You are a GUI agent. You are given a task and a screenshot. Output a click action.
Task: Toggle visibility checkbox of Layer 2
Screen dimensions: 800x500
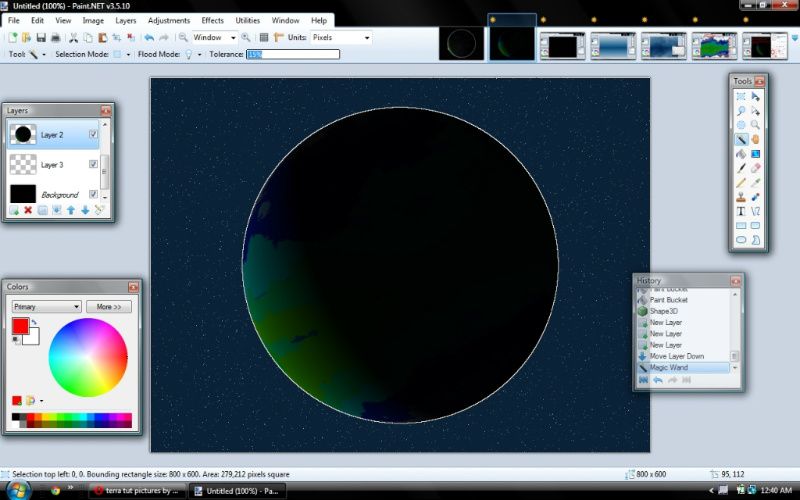click(93, 134)
